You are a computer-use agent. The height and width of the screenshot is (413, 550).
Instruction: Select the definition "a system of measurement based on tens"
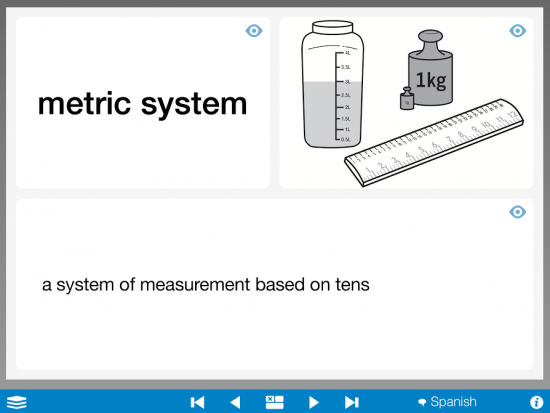coord(206,285)
